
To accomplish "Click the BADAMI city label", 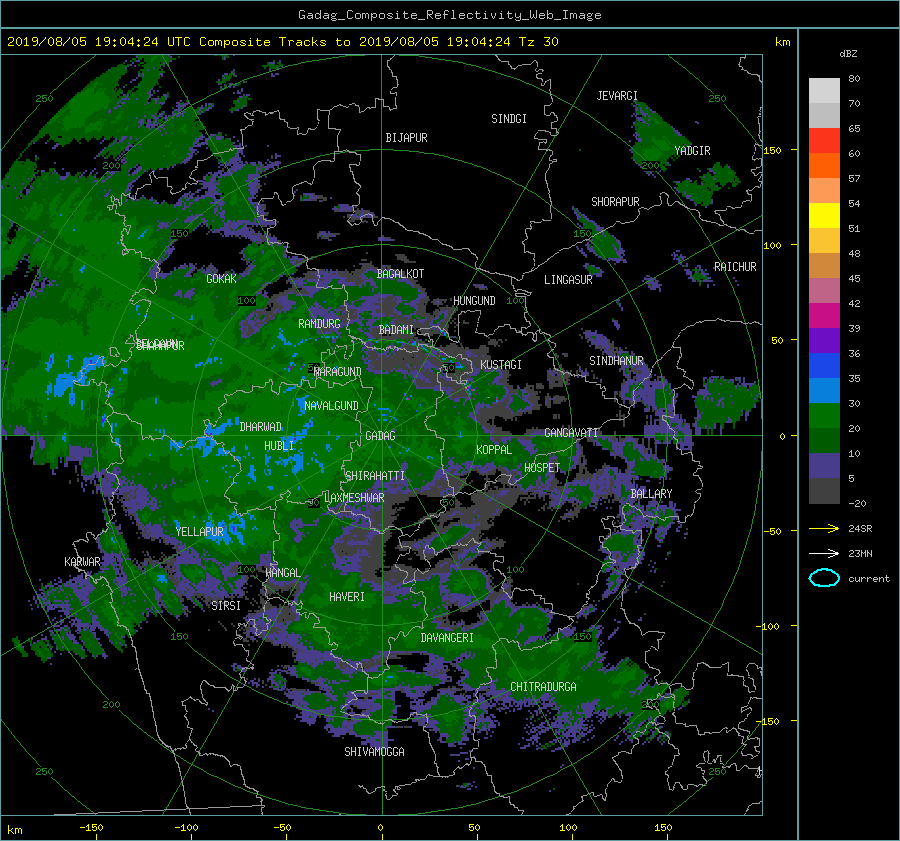I will click(x=396, y=330).
